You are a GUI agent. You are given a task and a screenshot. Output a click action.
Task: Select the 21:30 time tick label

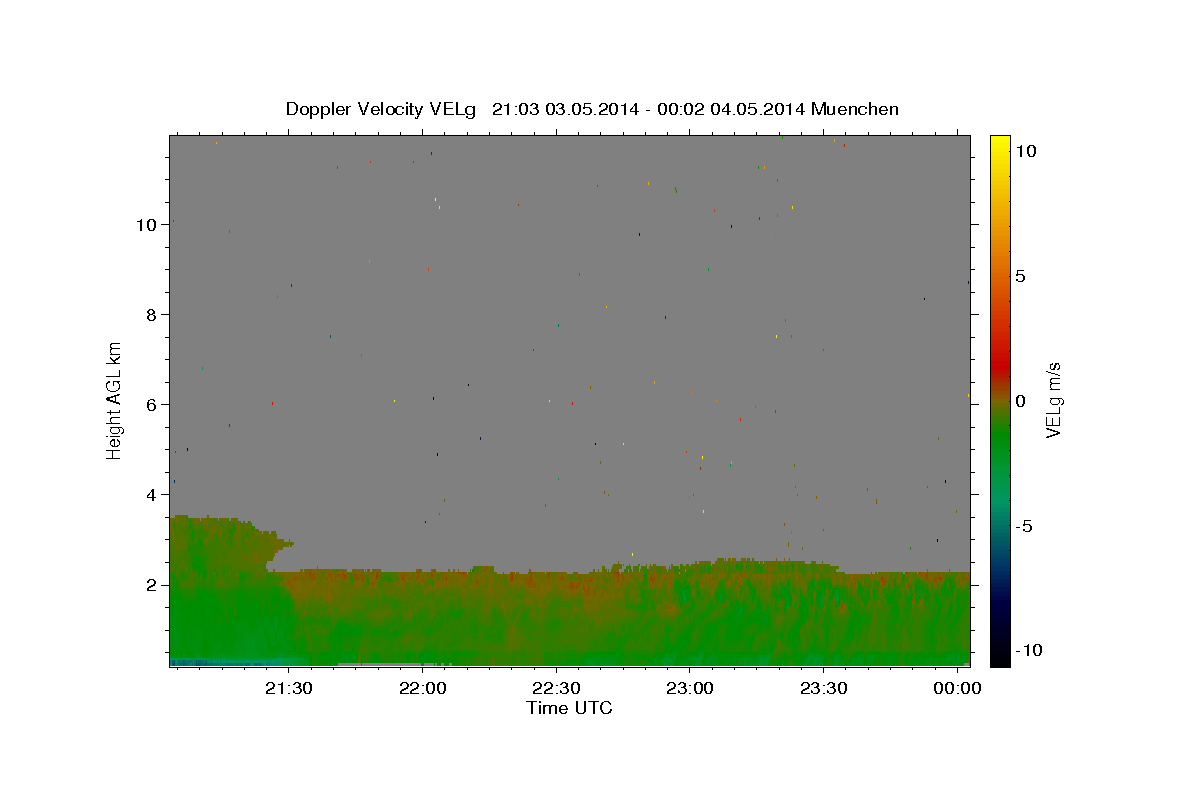tap(289, 688)
